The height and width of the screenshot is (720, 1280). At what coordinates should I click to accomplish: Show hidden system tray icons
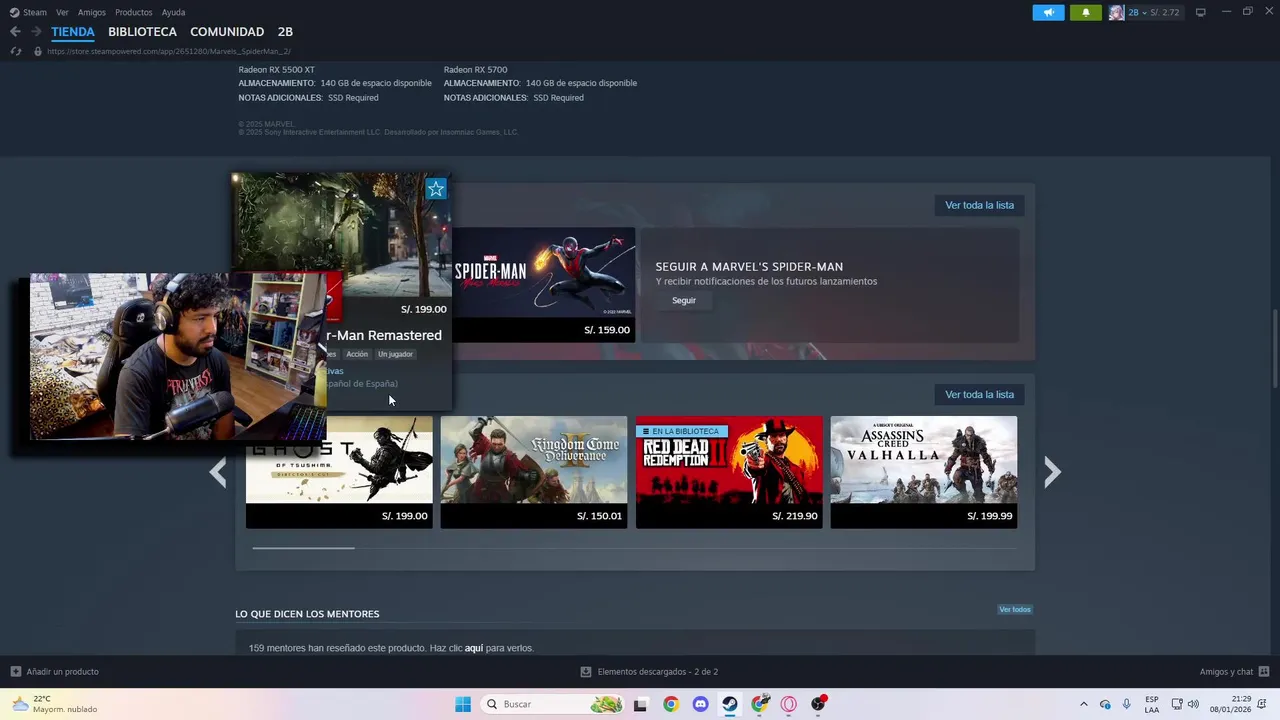click(x=1083, y=704)
